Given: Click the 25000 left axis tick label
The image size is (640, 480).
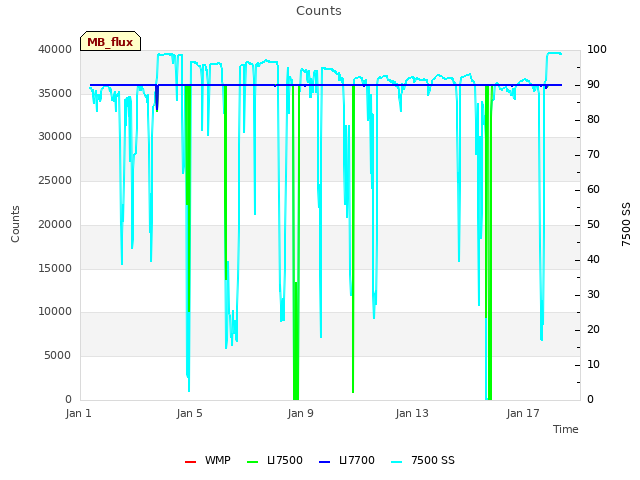Looking at the screenshot, I should click(55, 180).
